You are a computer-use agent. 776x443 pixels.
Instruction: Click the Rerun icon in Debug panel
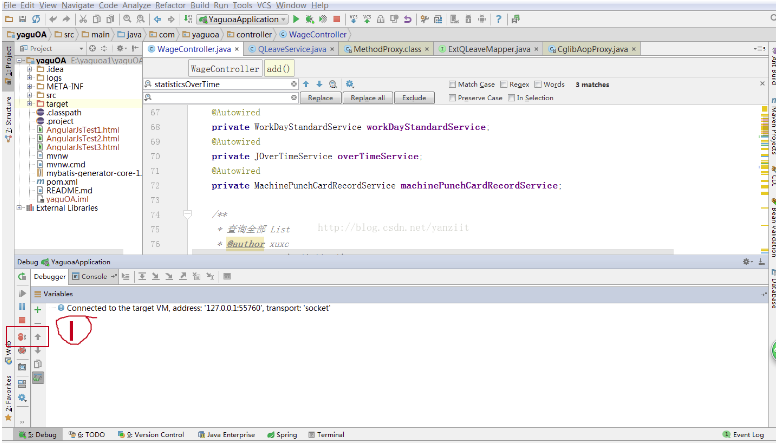[22, 276]
